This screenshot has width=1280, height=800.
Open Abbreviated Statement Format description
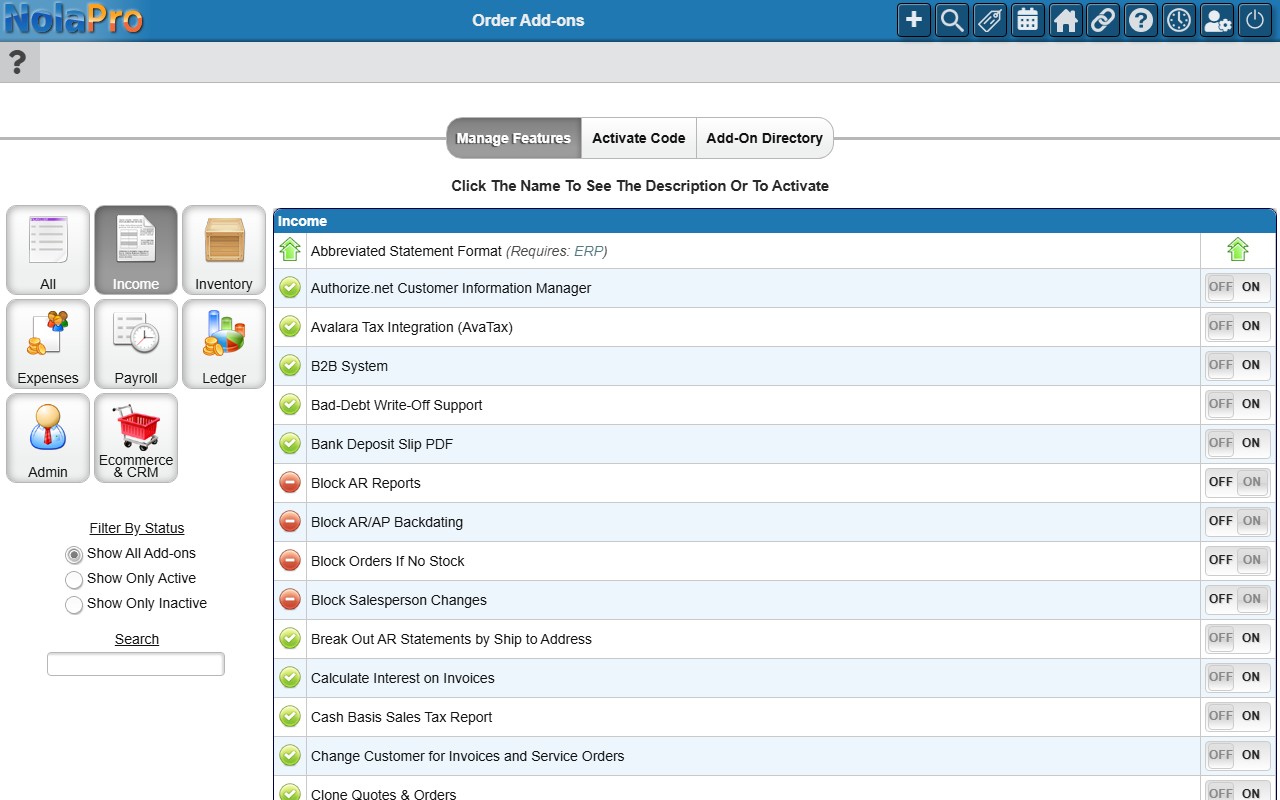(407, 251)
